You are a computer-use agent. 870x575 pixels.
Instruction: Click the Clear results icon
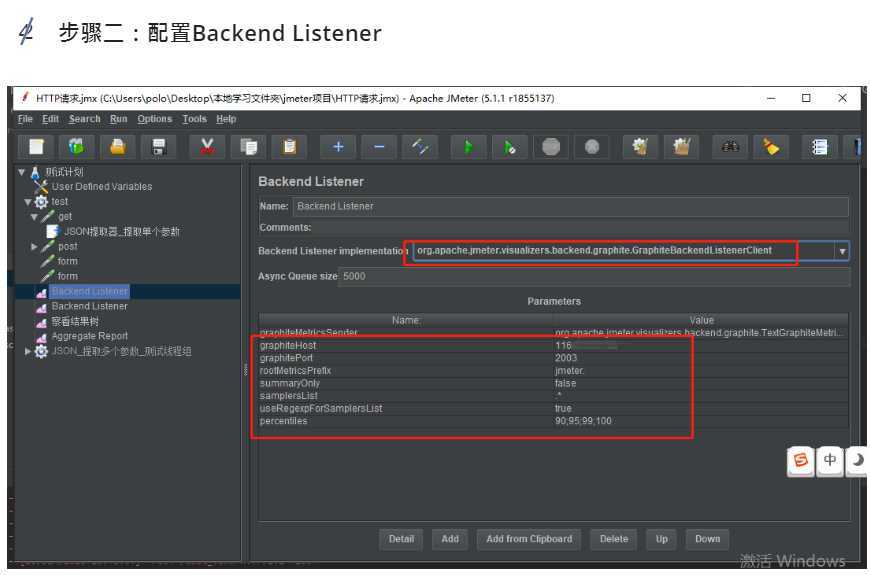tap(640, 147)
